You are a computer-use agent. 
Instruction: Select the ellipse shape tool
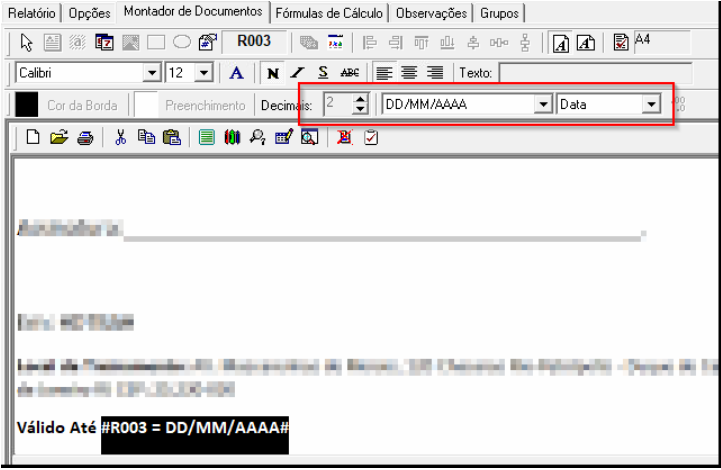pos(181,43)
